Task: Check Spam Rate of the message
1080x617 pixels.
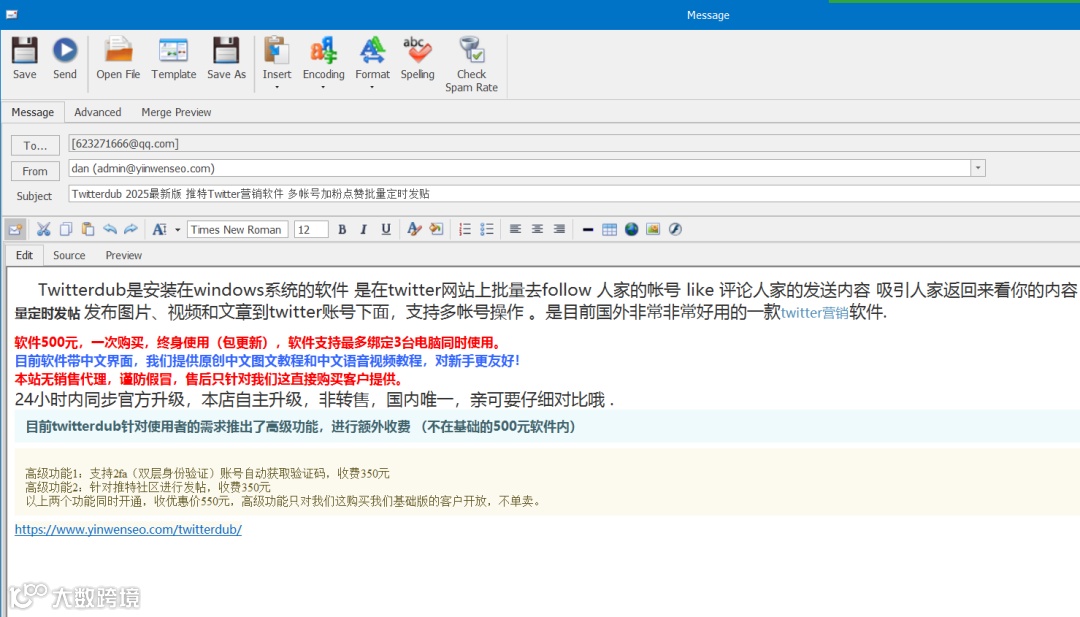Action: point(471,65)
